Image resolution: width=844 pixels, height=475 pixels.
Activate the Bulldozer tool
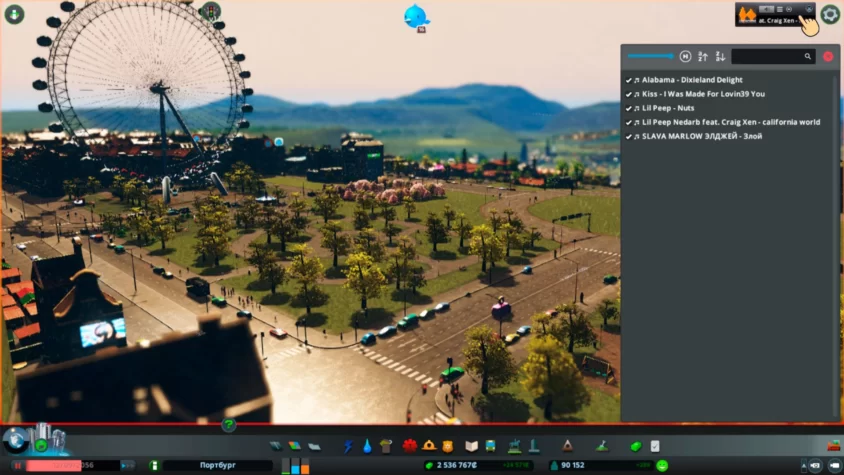tap(833, 445)
